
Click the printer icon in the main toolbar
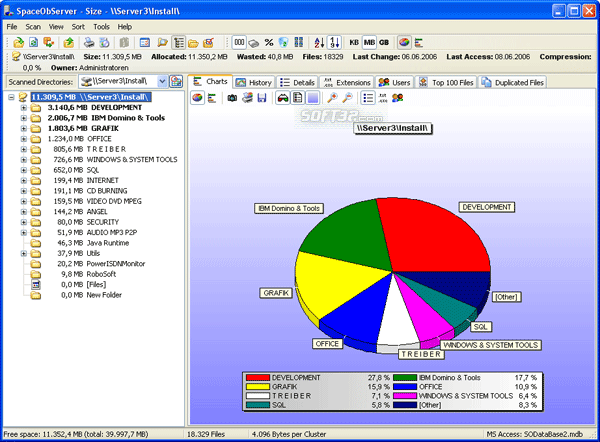tap(89, 42)
